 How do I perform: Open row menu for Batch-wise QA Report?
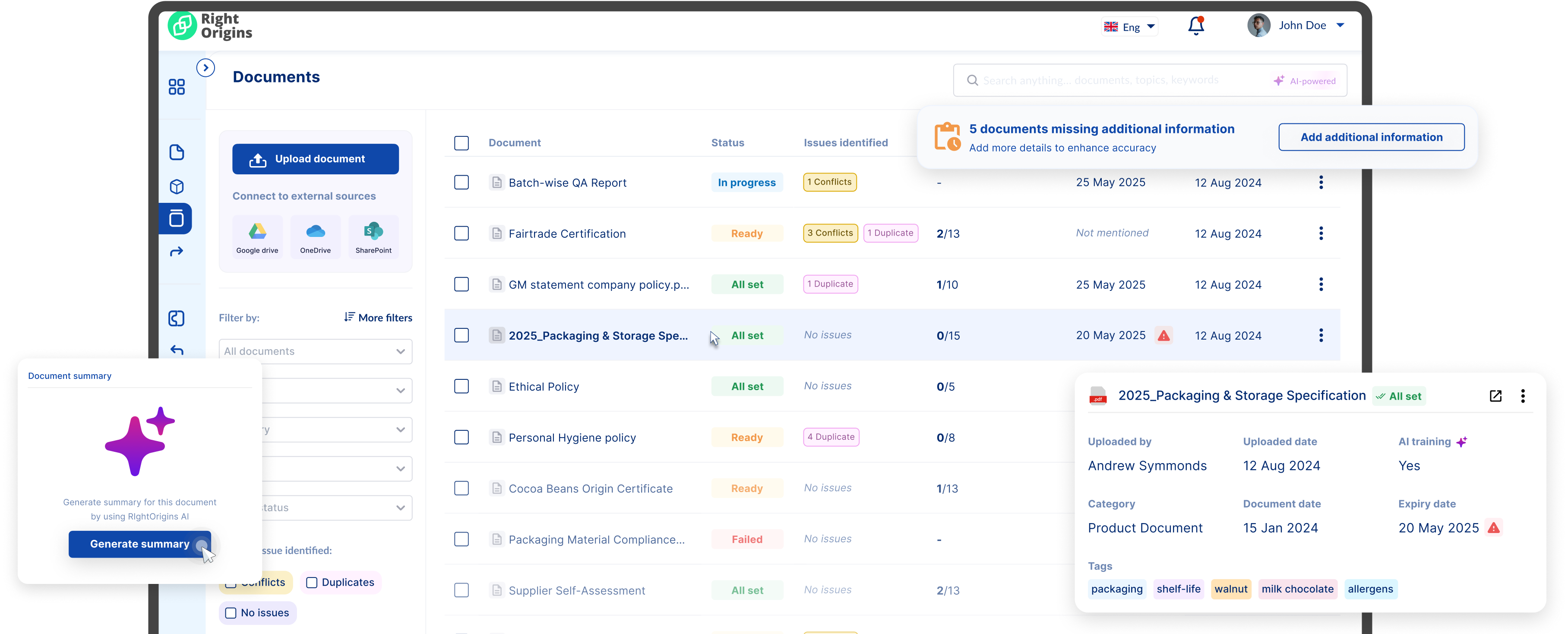coord(1321,183)
